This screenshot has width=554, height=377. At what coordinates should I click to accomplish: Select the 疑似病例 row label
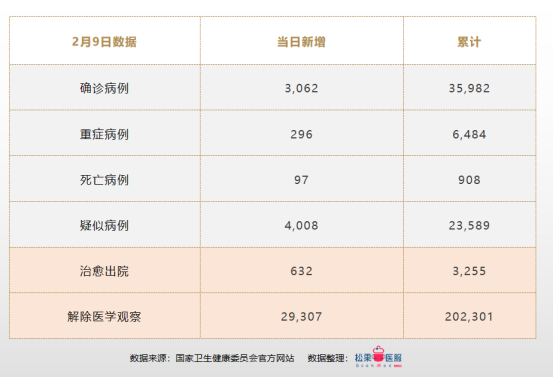tap(104, 225)
